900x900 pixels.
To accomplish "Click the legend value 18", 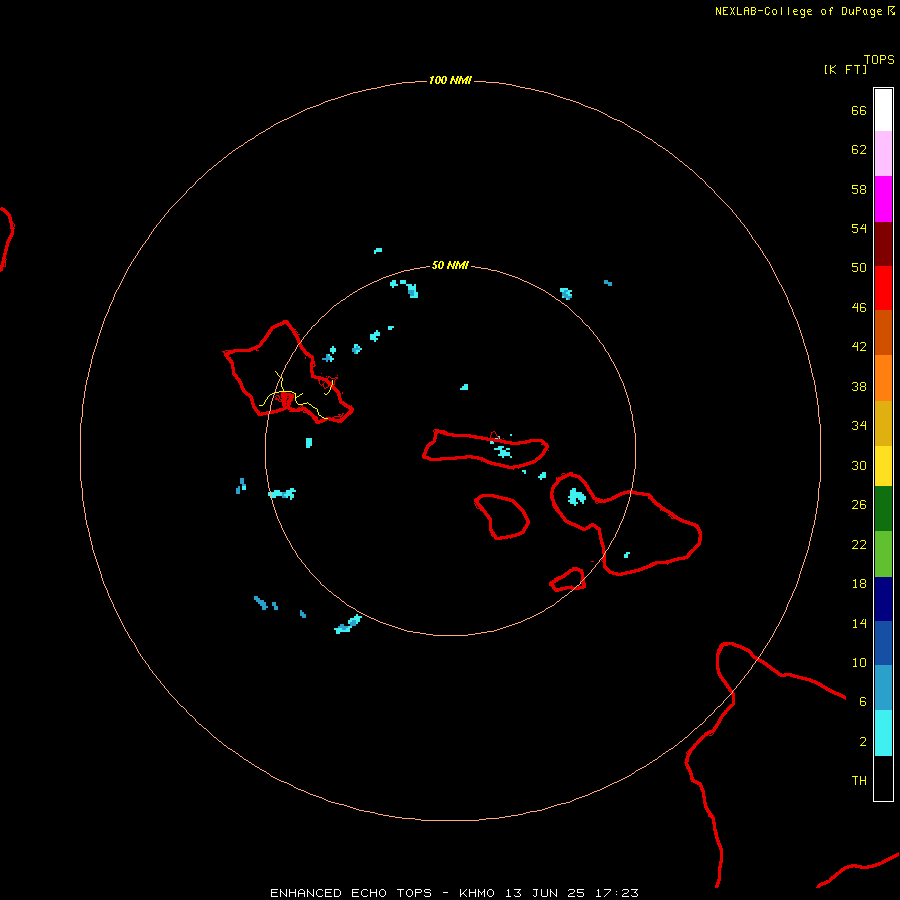I will (859, 584).
